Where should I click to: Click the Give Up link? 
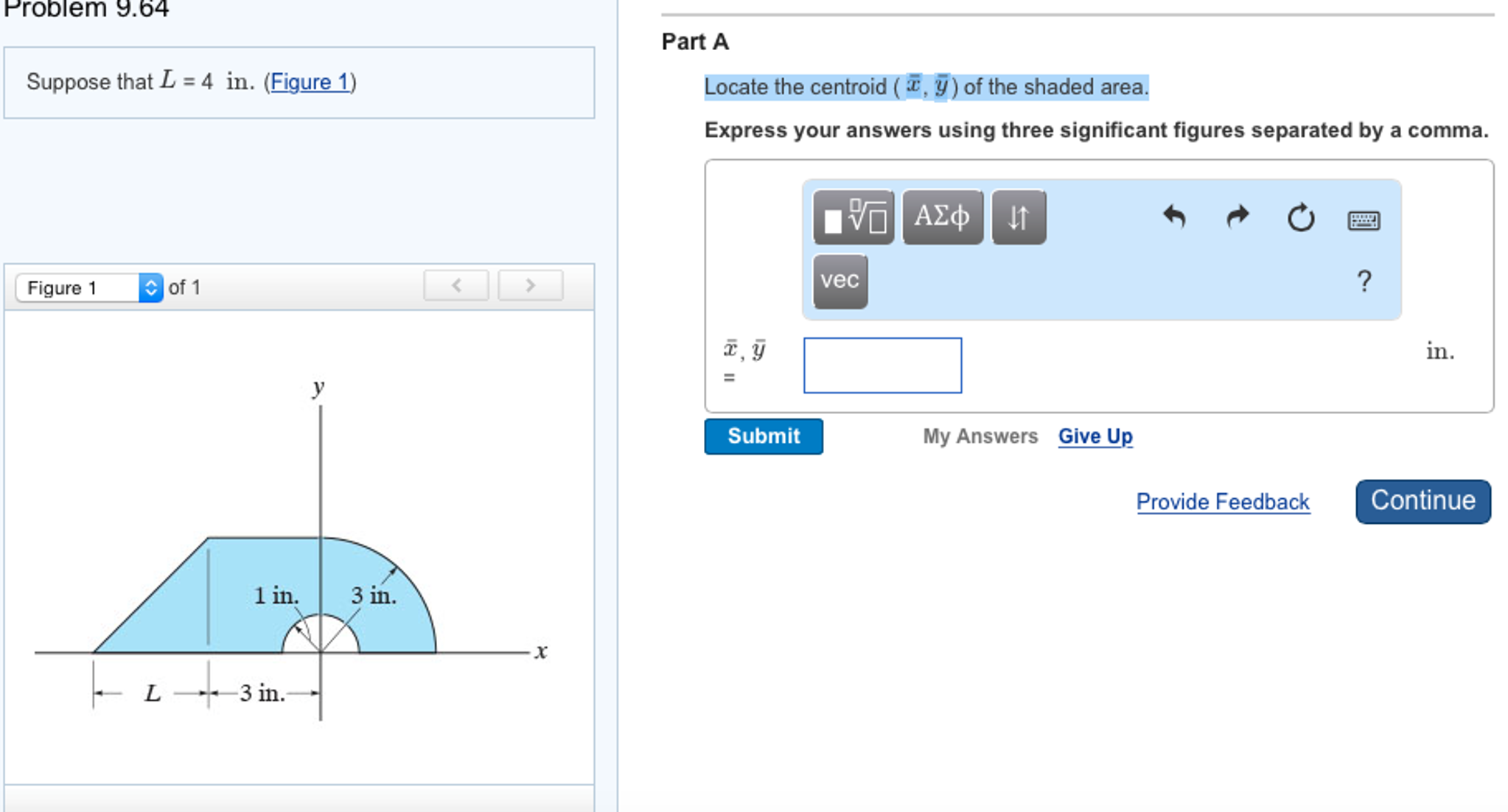pos(1094,435)
